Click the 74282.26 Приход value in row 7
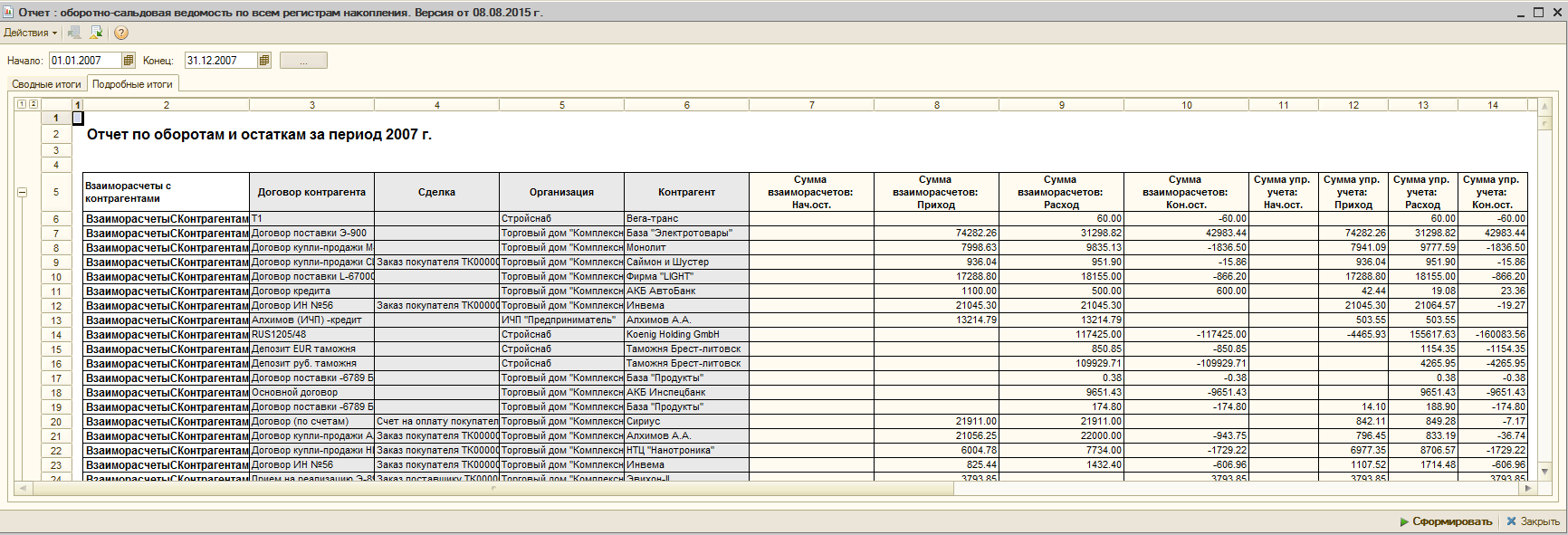The height and width of the screenshot is (535, 1568). pos(936,234)
